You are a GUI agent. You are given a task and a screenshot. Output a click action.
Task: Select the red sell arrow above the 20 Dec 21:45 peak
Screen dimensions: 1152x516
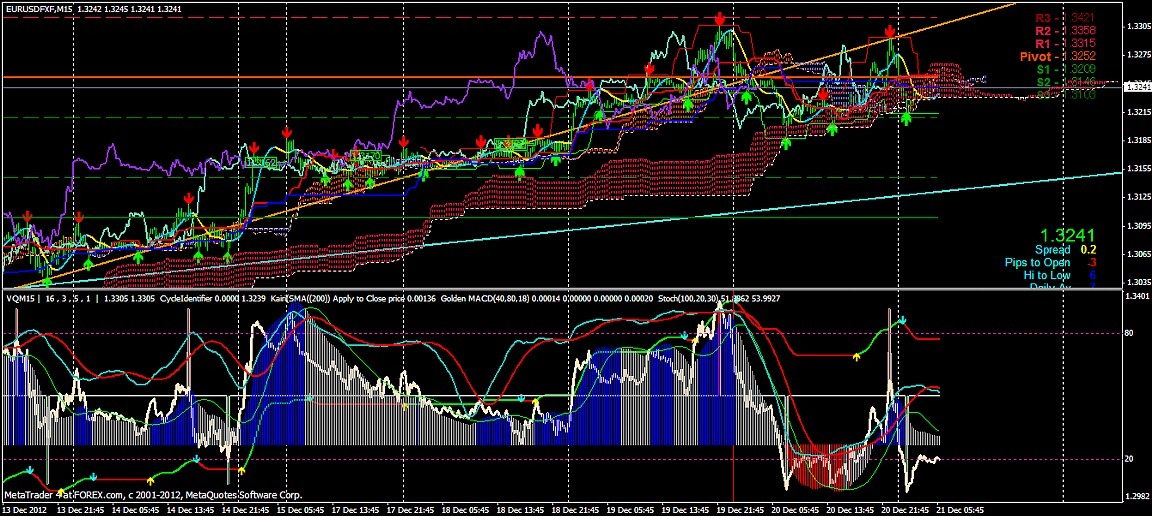pos(889,31)
